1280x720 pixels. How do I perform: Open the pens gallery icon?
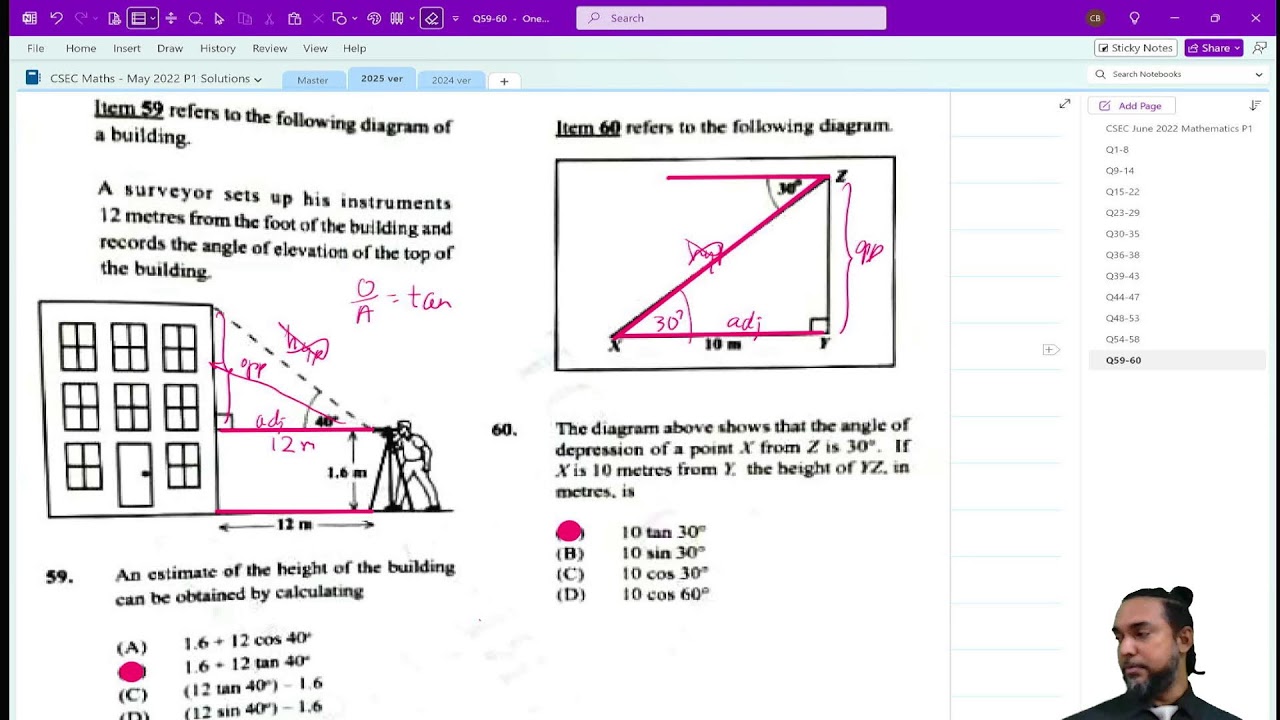(396, 18)
